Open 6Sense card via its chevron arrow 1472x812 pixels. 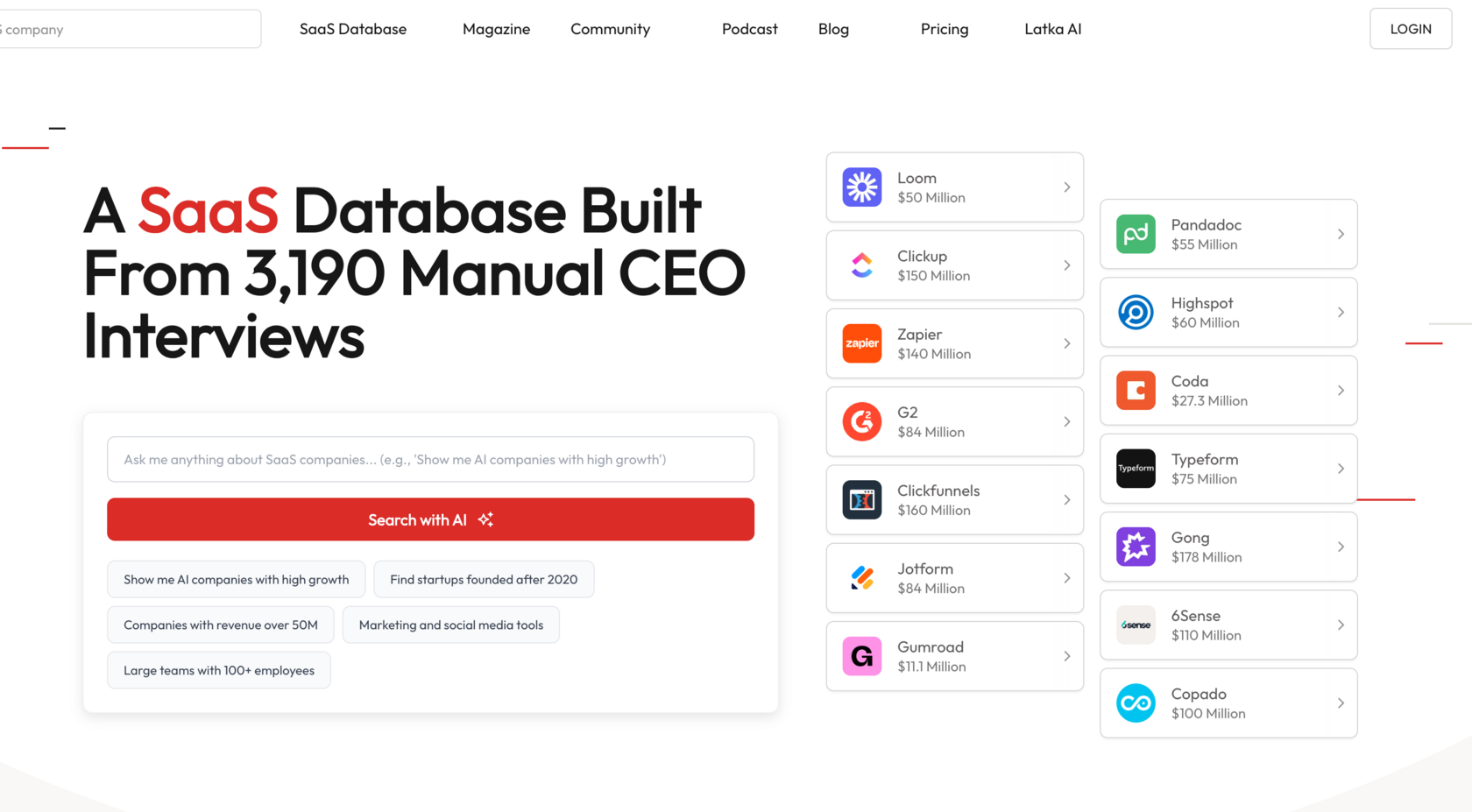[x=1341, y=625]
